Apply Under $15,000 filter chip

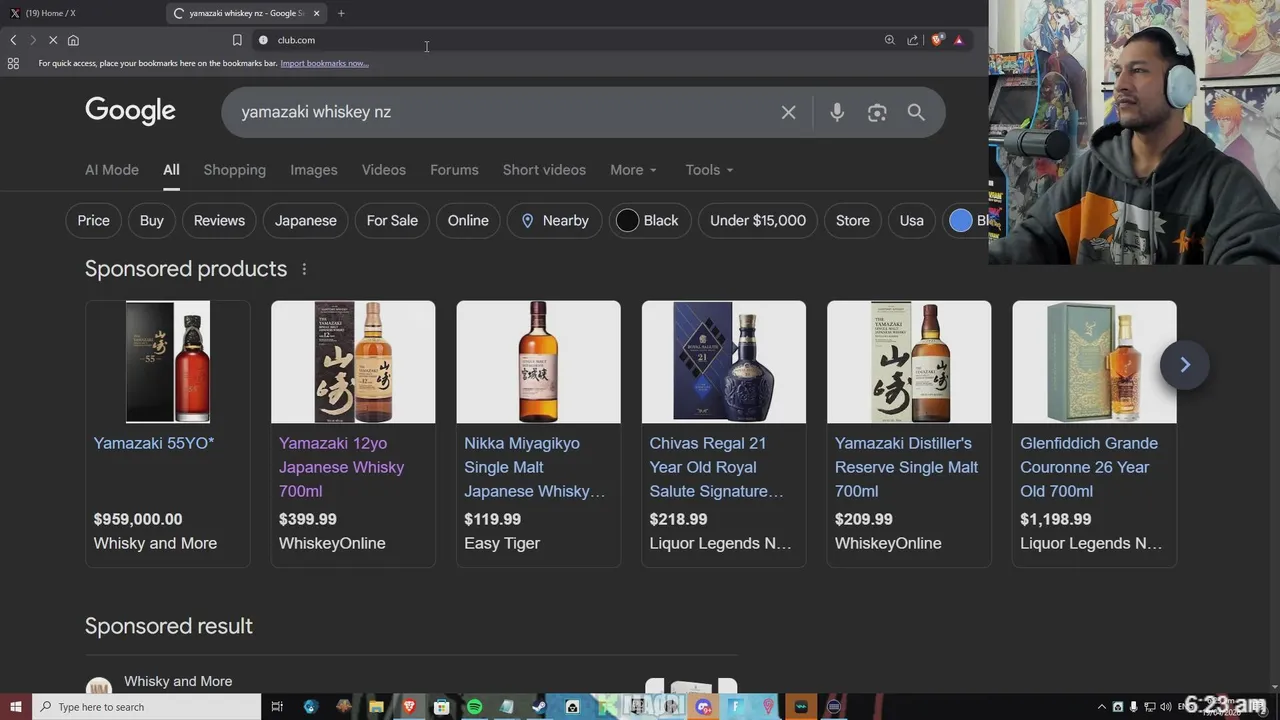tap(758, 221)
